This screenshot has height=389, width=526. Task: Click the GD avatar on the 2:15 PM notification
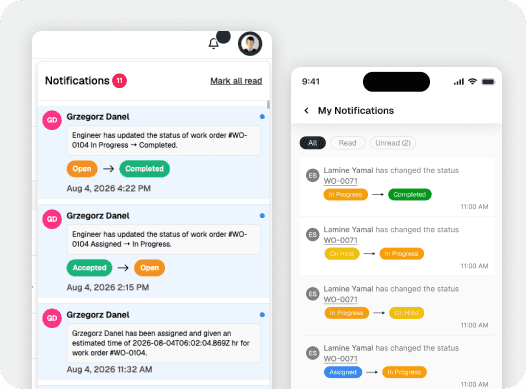point(52,219)
